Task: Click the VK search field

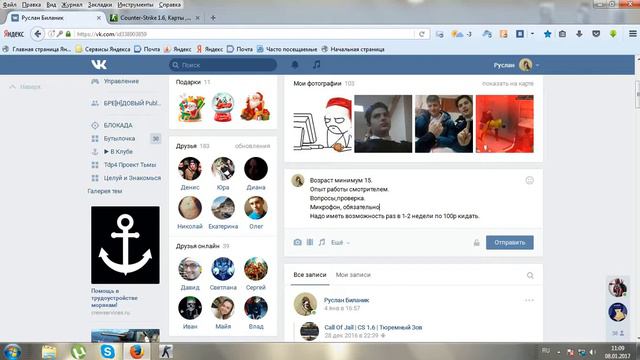Action: coord(223,65)
